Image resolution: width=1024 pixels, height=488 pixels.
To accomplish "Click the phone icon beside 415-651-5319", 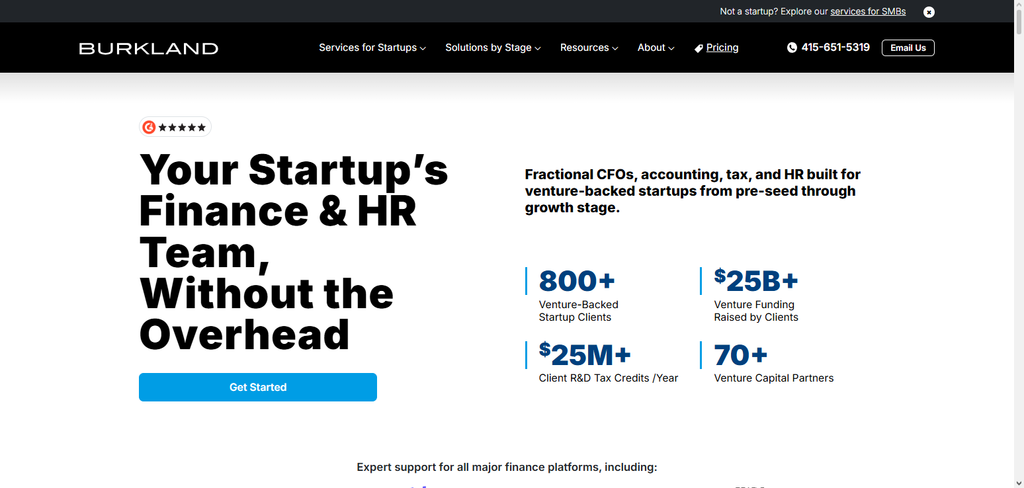I will tap(792, 48).
